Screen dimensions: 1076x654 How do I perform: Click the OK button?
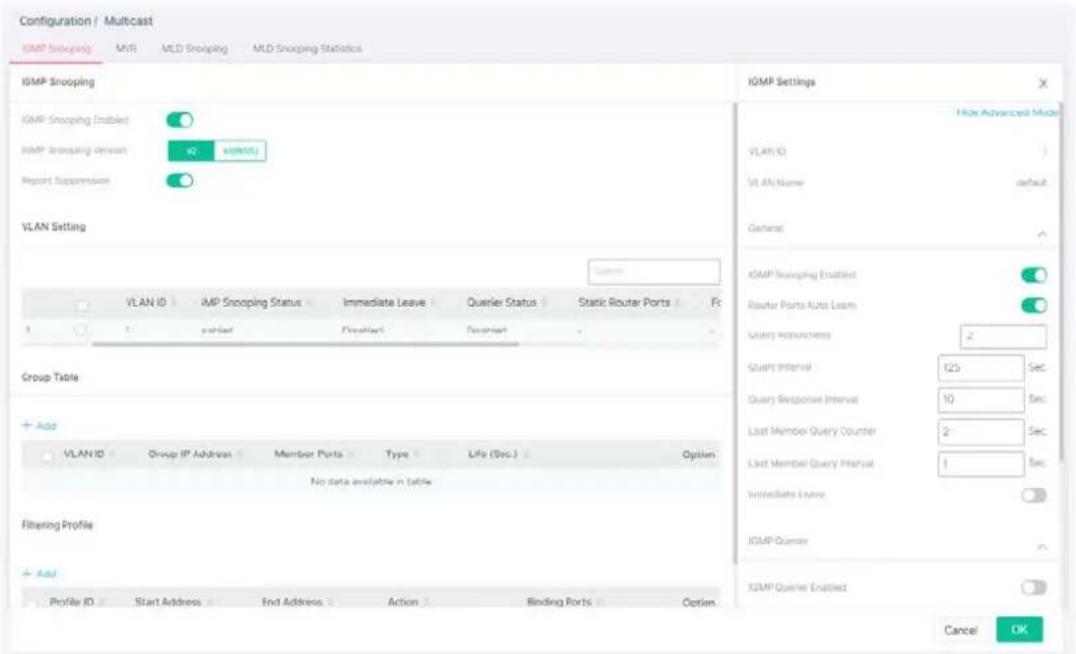tap(1019, 629)
